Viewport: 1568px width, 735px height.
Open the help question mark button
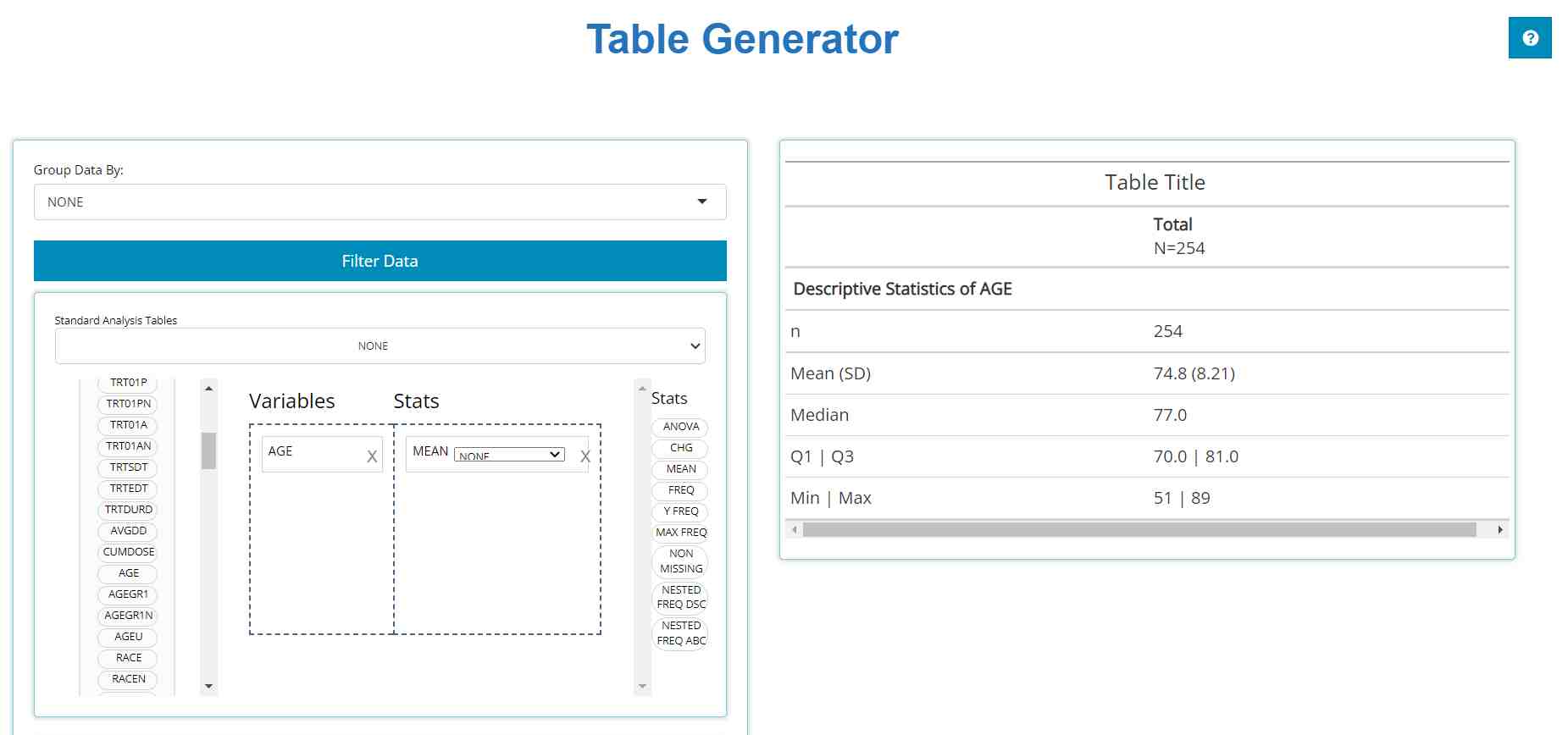click(x=1529, y=38)
